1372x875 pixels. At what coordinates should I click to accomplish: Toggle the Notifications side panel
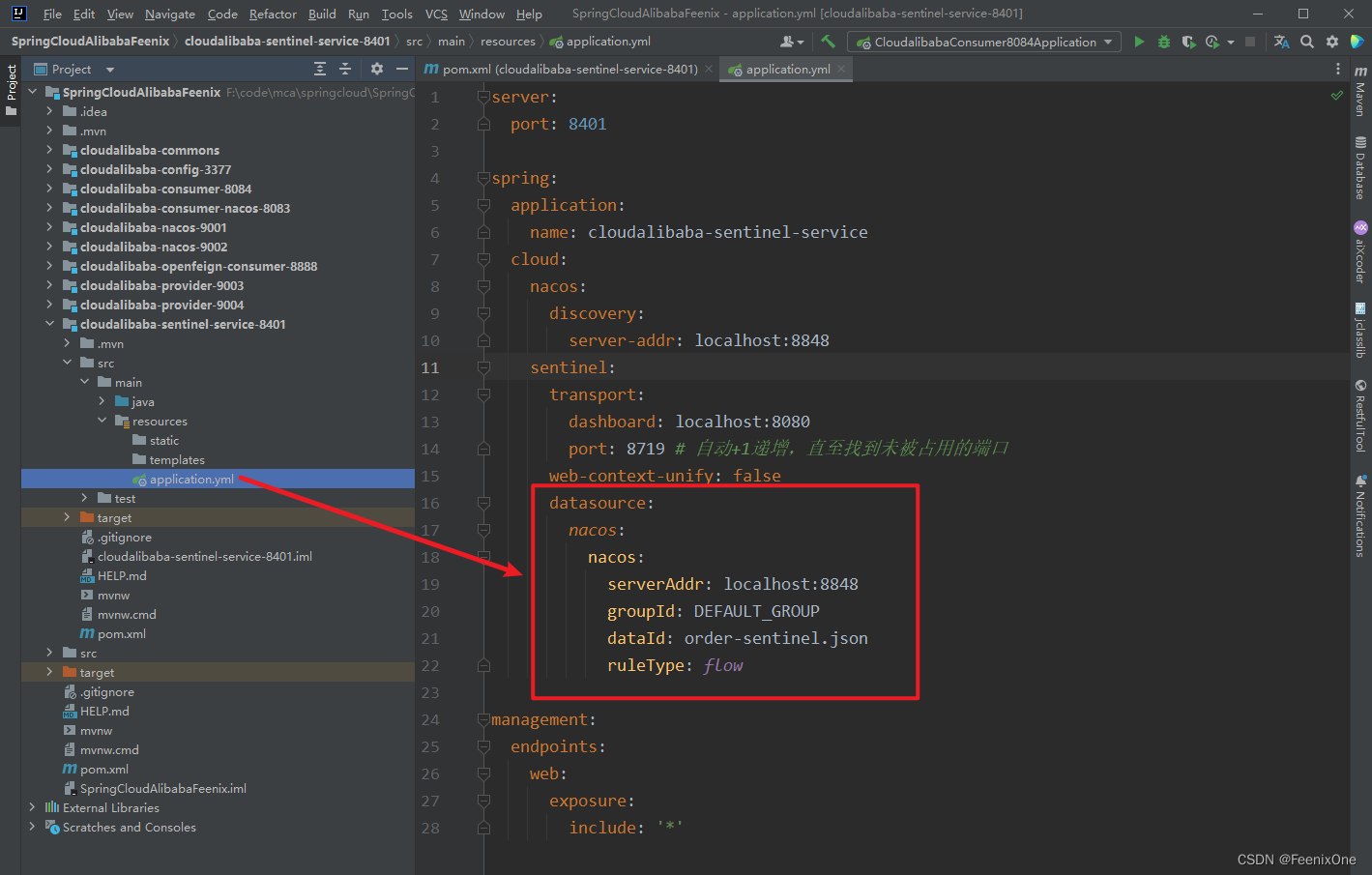(1360, 516)
